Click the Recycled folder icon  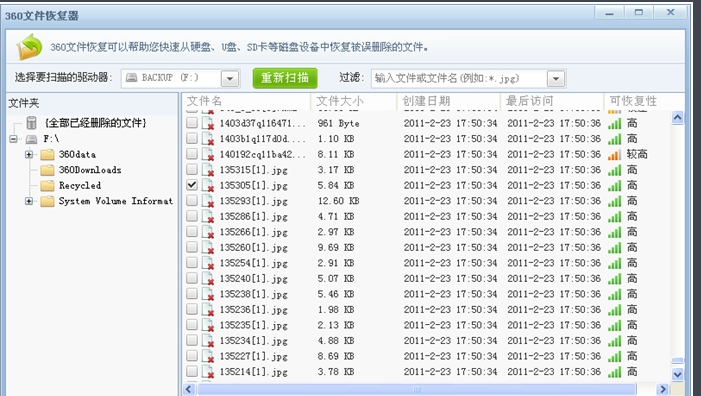(x=47, y=185)
